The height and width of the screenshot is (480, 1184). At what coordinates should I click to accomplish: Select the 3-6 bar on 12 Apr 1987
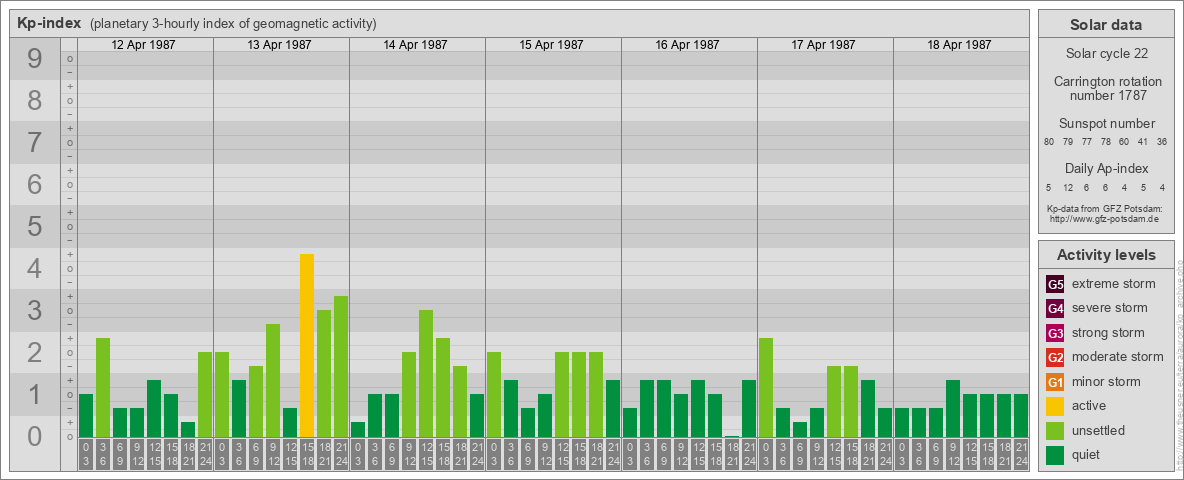[103, 387]
